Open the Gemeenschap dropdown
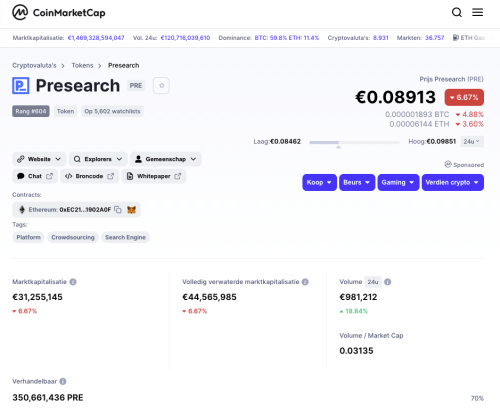This screenshot has width=500, height=408. tap(166, 159)
